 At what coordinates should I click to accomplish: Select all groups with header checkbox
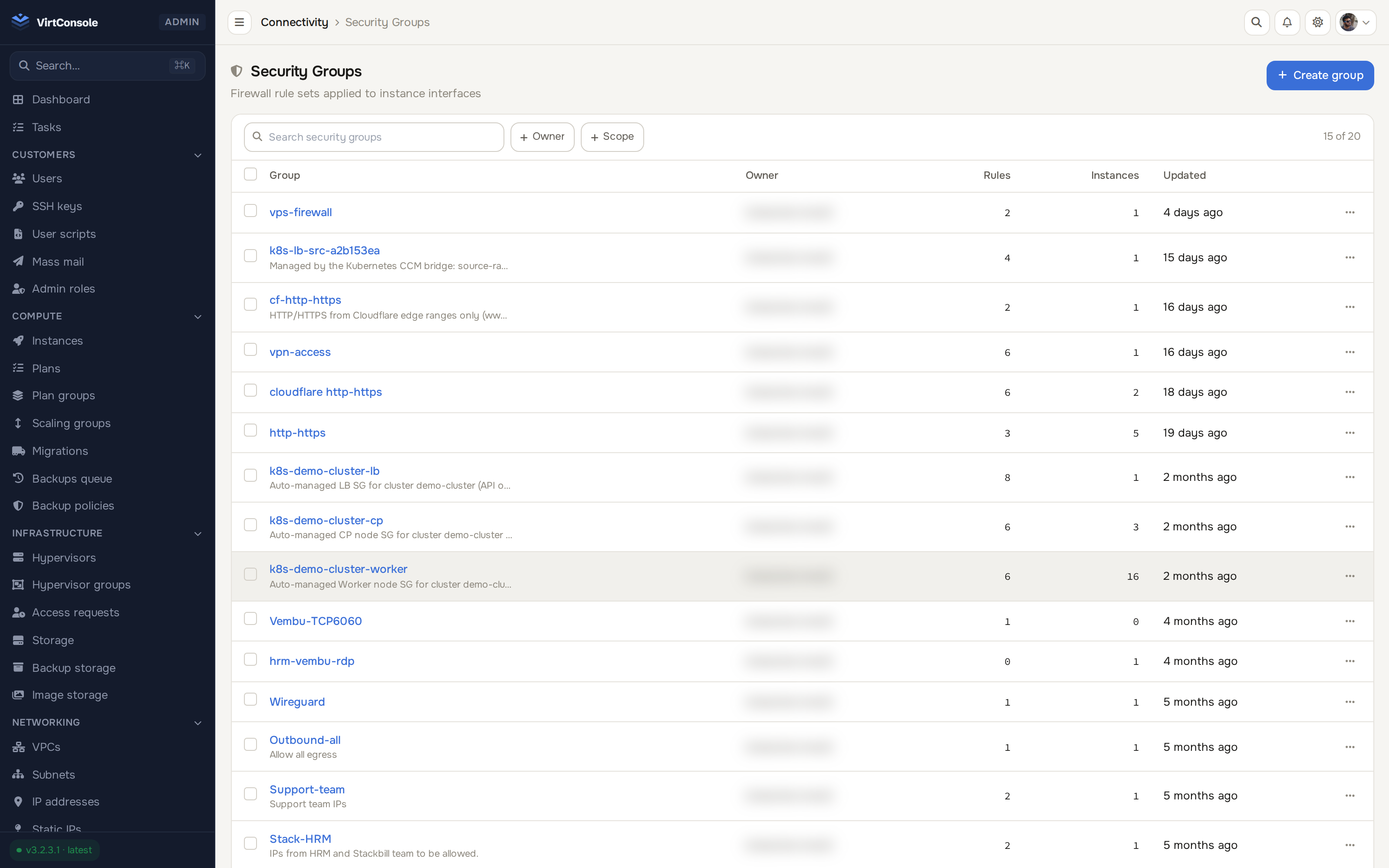point(250,174)
